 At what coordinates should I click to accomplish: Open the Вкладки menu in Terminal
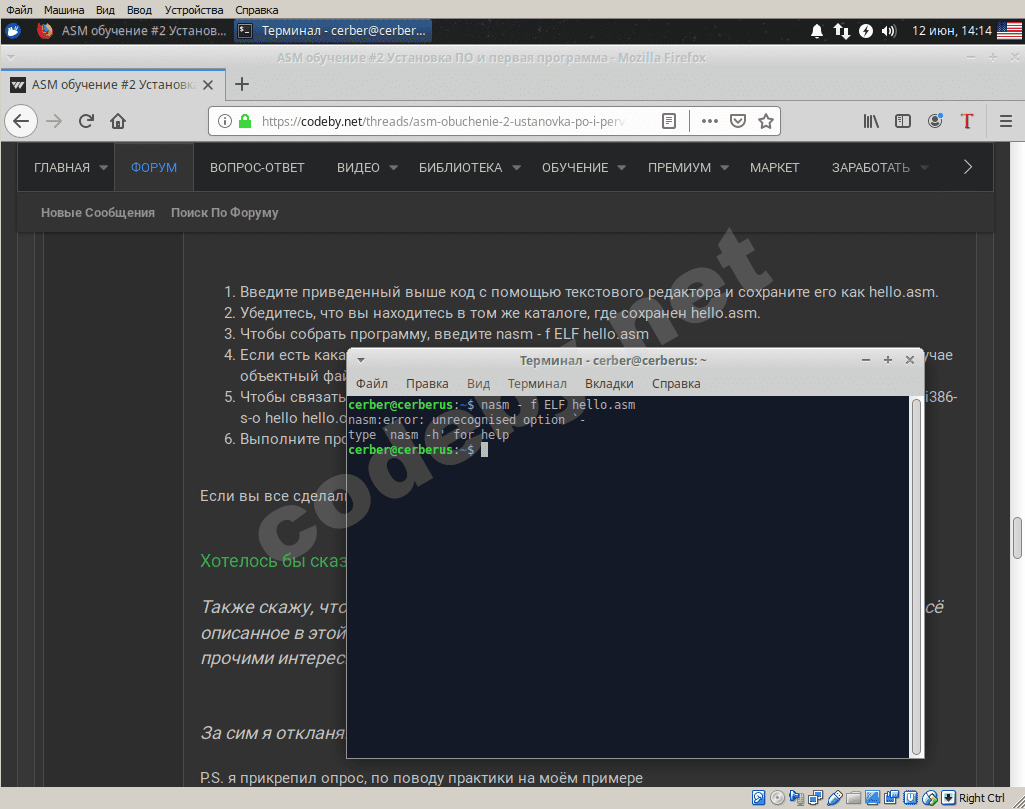(609, 384)
